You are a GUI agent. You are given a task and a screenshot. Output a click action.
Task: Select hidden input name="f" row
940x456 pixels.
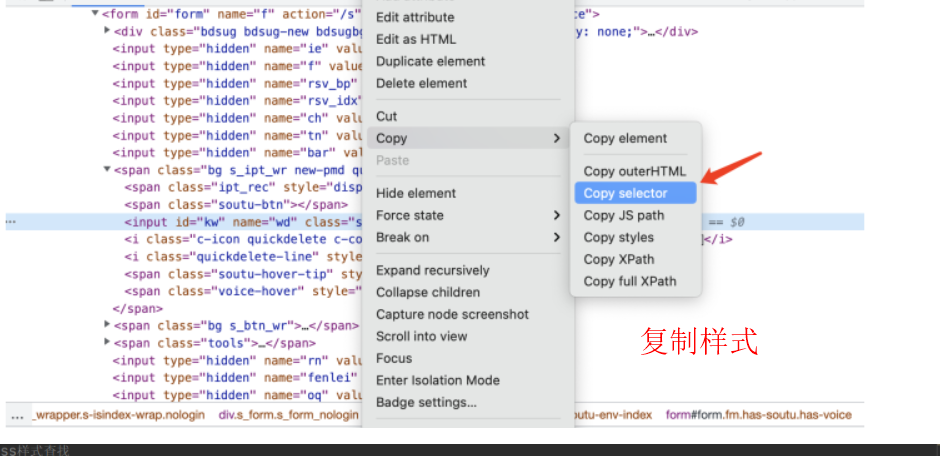pyautogui.click(x=237, y=67)
